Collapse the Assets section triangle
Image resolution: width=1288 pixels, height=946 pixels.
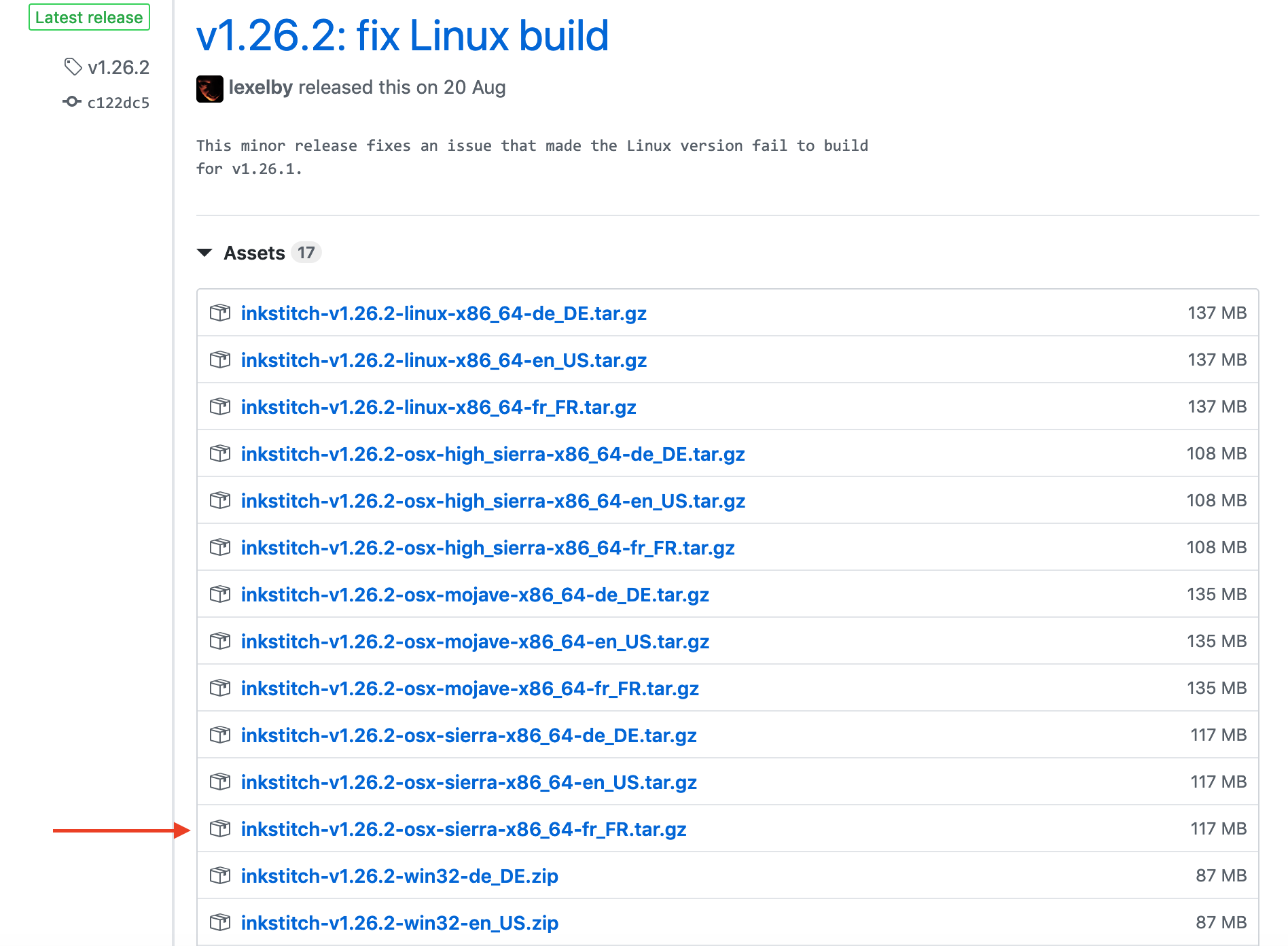click(x=204, y=253)
